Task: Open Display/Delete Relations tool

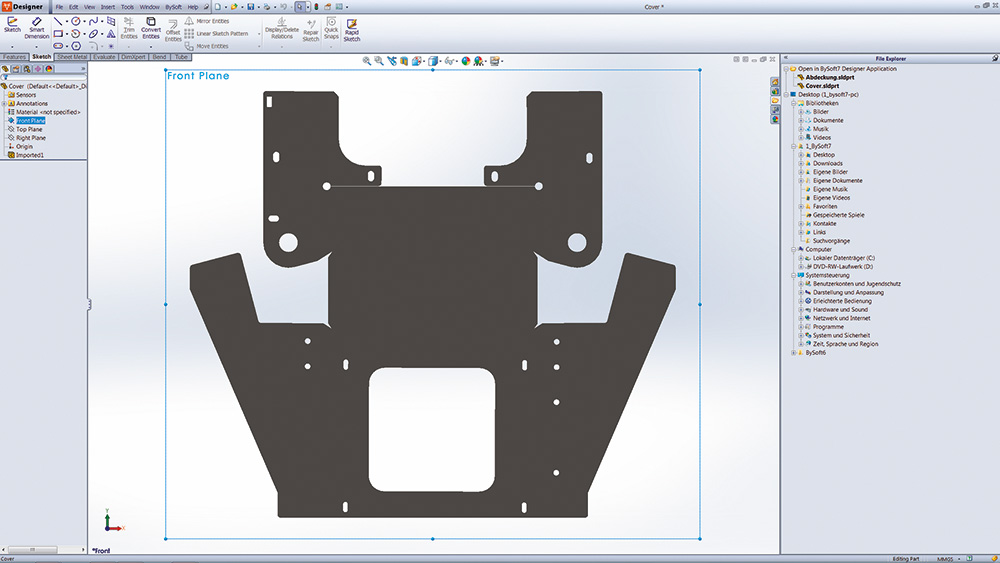Action: (282, 29)
